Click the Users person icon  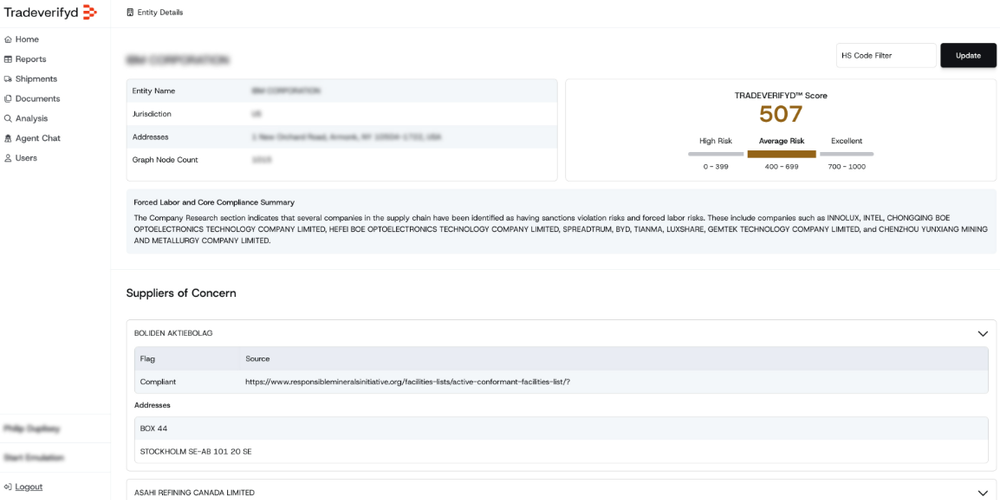coord(8,158)
